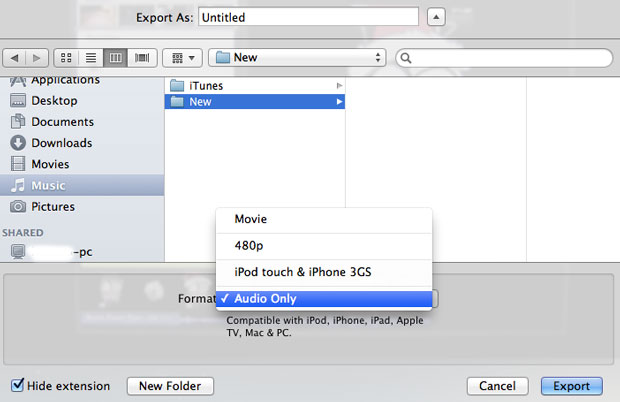Open the item arrangement dropdown
620x402 pixels.
183,58
